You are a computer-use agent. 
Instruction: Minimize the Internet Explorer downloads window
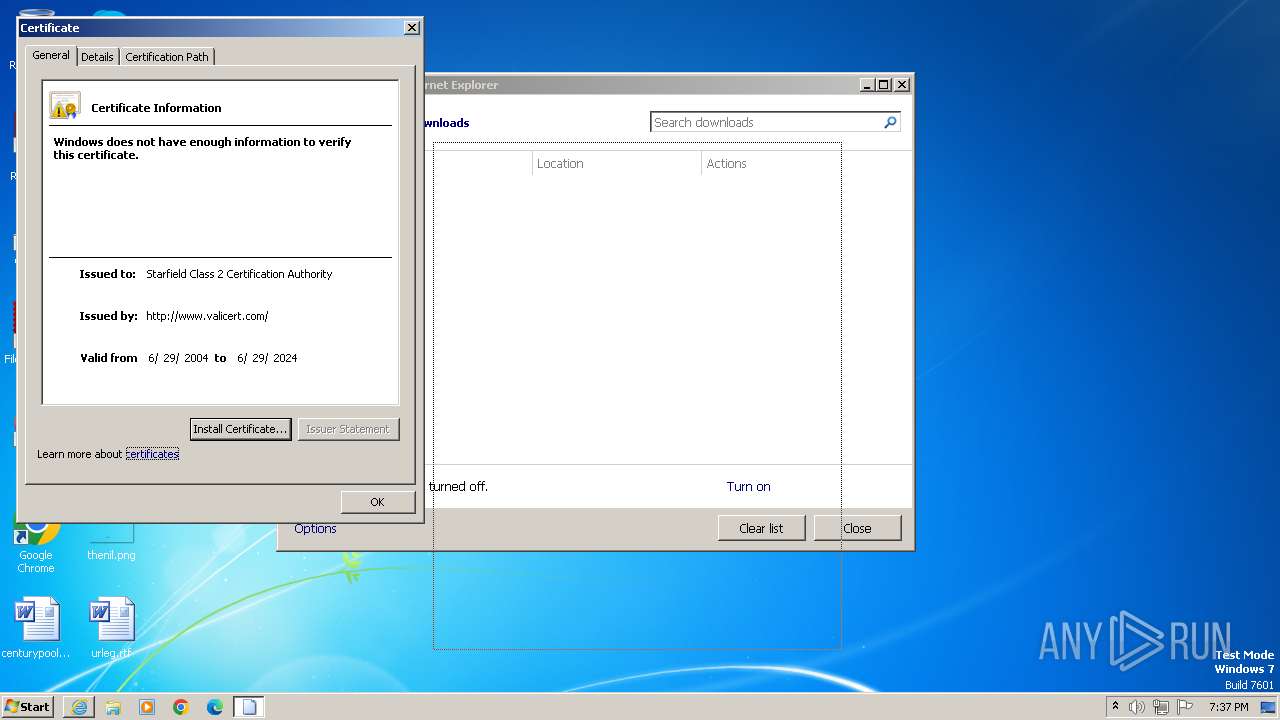(x=867, y=85)
